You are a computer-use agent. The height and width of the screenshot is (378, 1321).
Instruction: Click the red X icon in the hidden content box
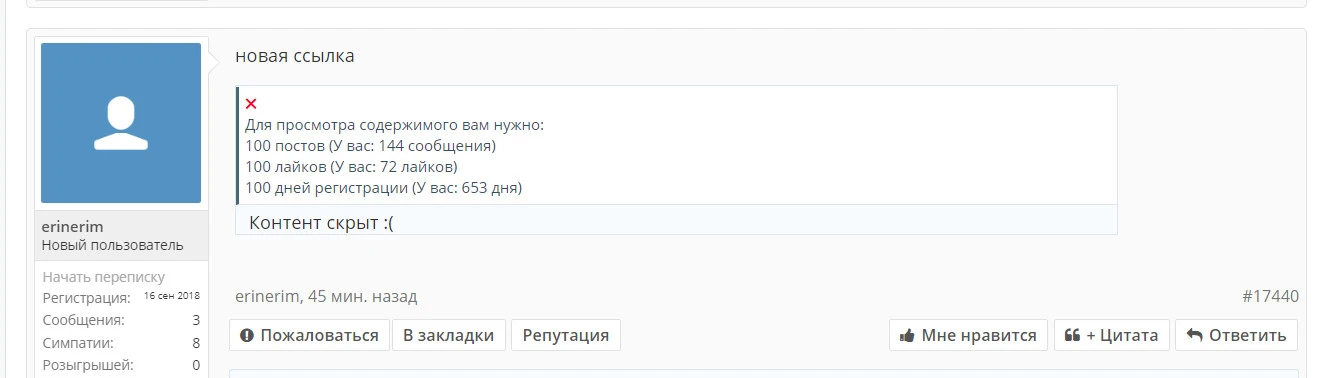coord(251,104)
